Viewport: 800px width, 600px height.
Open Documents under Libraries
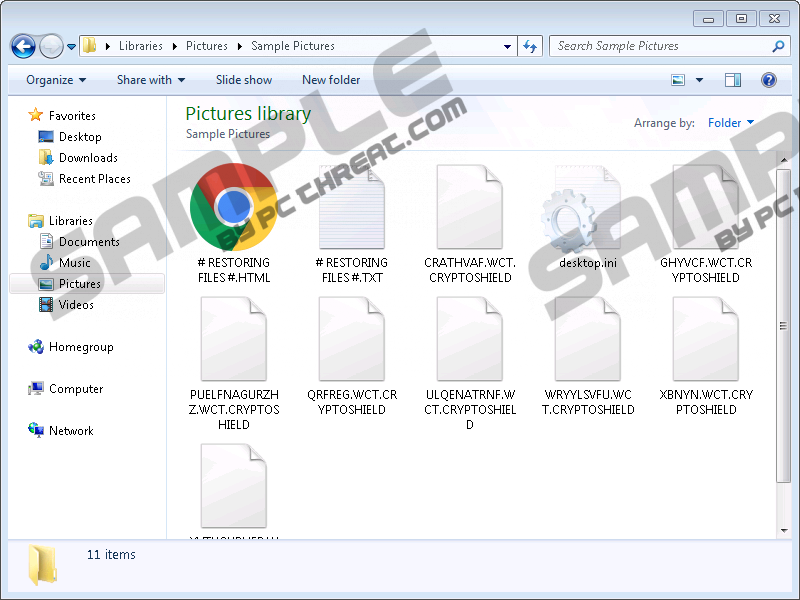click(89, 242)
